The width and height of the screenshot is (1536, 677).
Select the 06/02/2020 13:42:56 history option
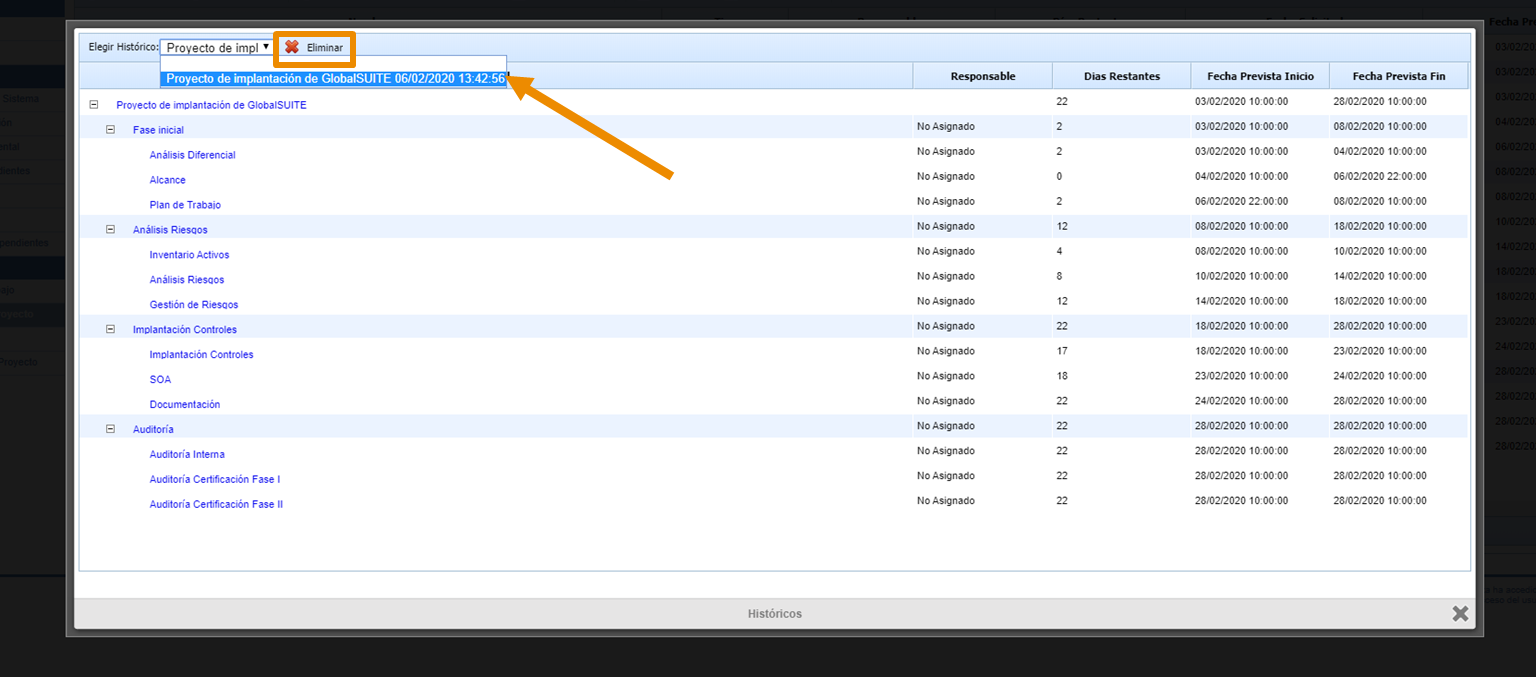coord(334,79)
